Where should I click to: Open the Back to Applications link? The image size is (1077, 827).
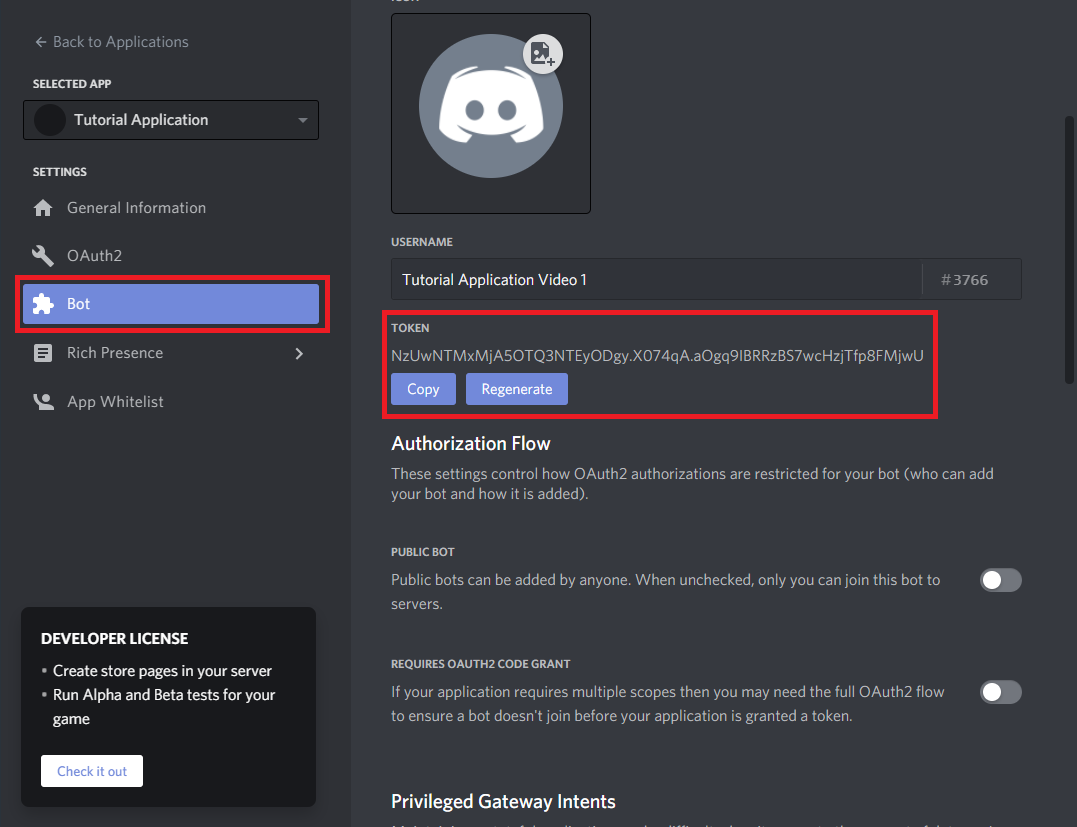click(x=111, y=42)
